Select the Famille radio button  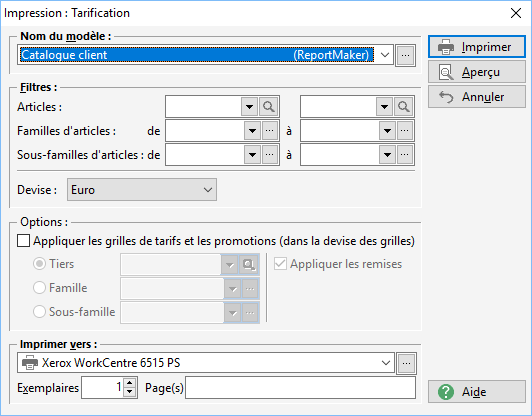[39, 288]
